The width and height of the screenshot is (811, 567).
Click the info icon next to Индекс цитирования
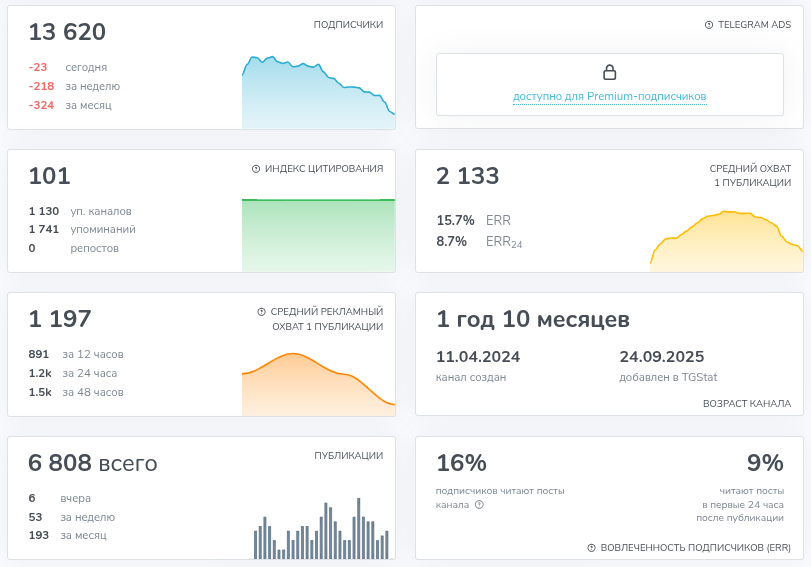pos(256,169)
